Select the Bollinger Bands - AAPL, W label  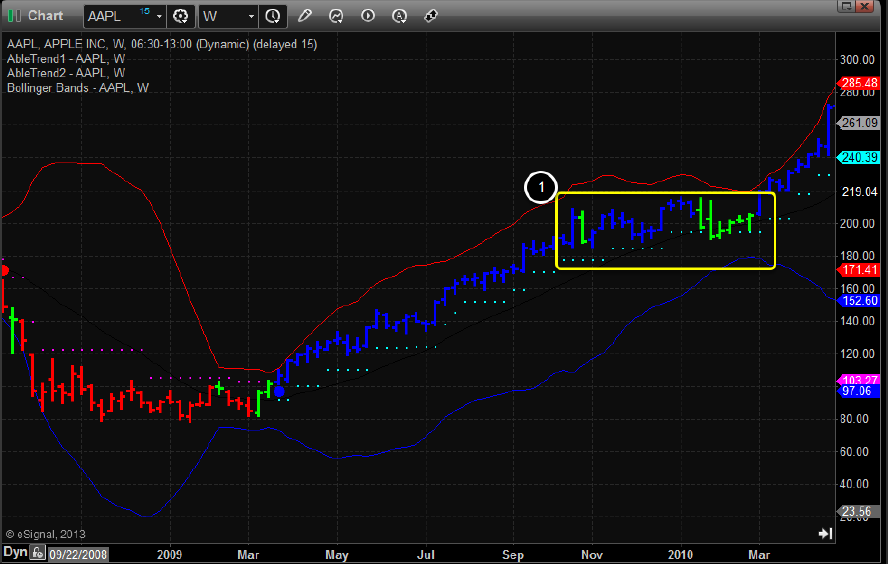(78, 88)
